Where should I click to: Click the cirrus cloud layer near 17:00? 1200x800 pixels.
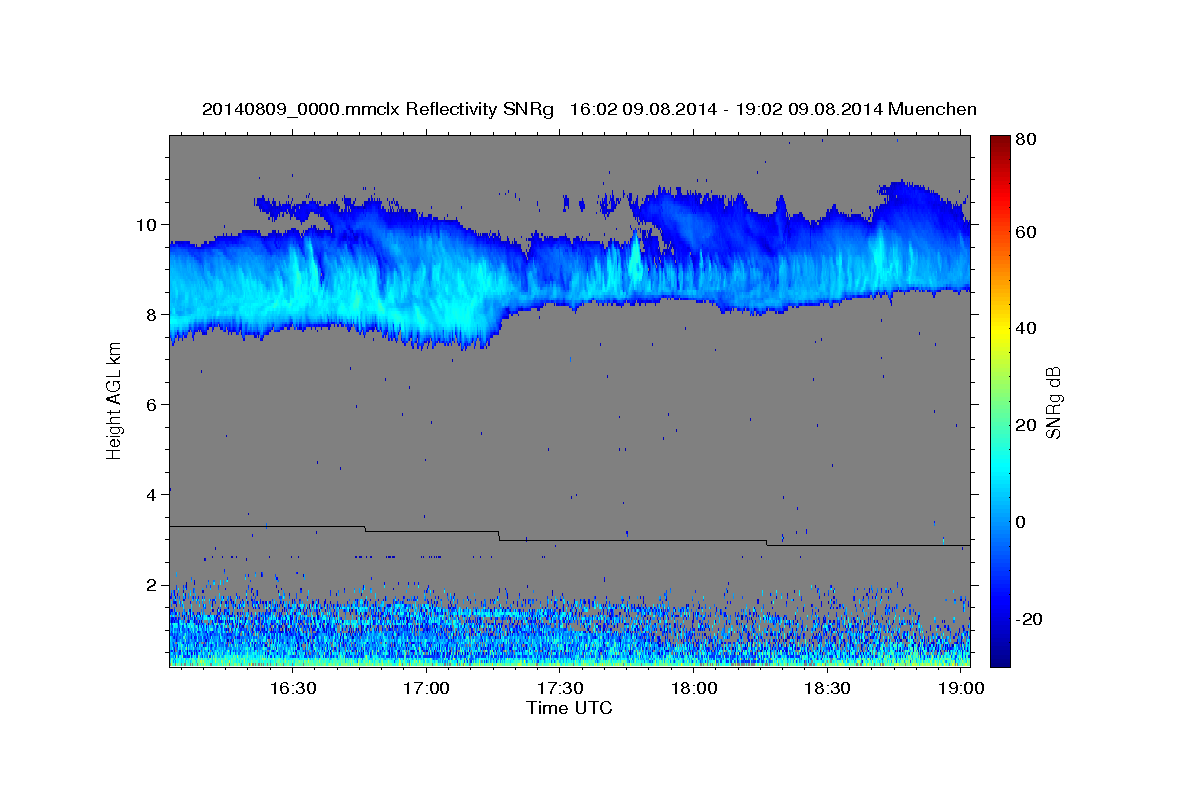click(x=427, y=275)
